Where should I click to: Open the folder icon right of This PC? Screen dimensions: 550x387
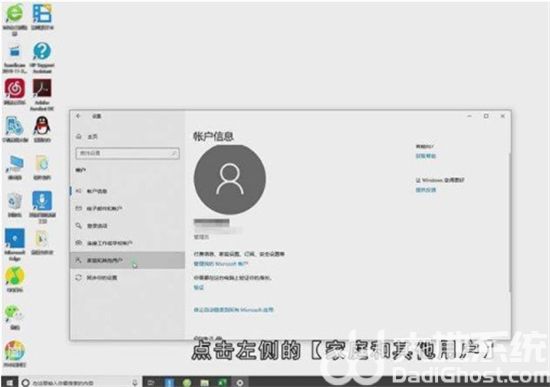[42, 164]
